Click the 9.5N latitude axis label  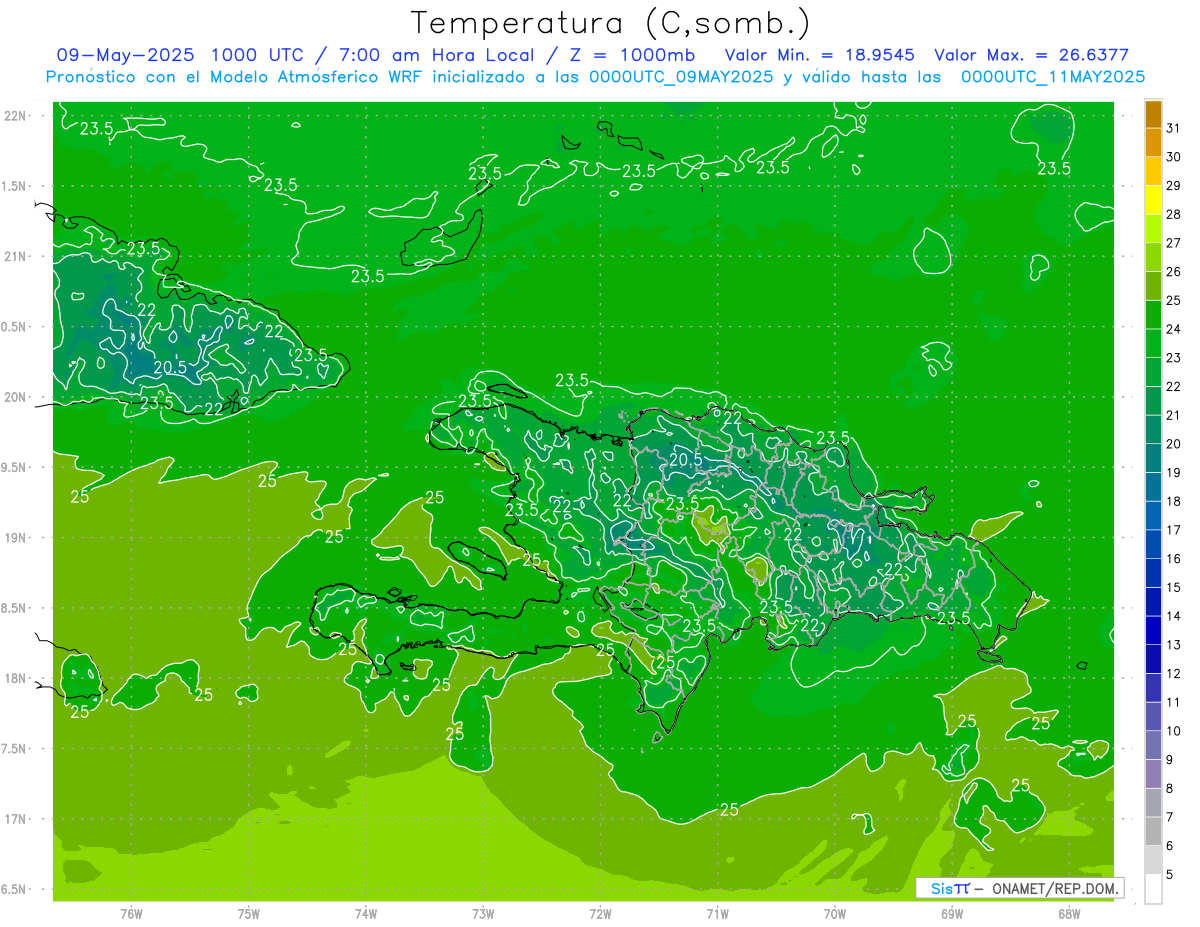pos(14,467)
